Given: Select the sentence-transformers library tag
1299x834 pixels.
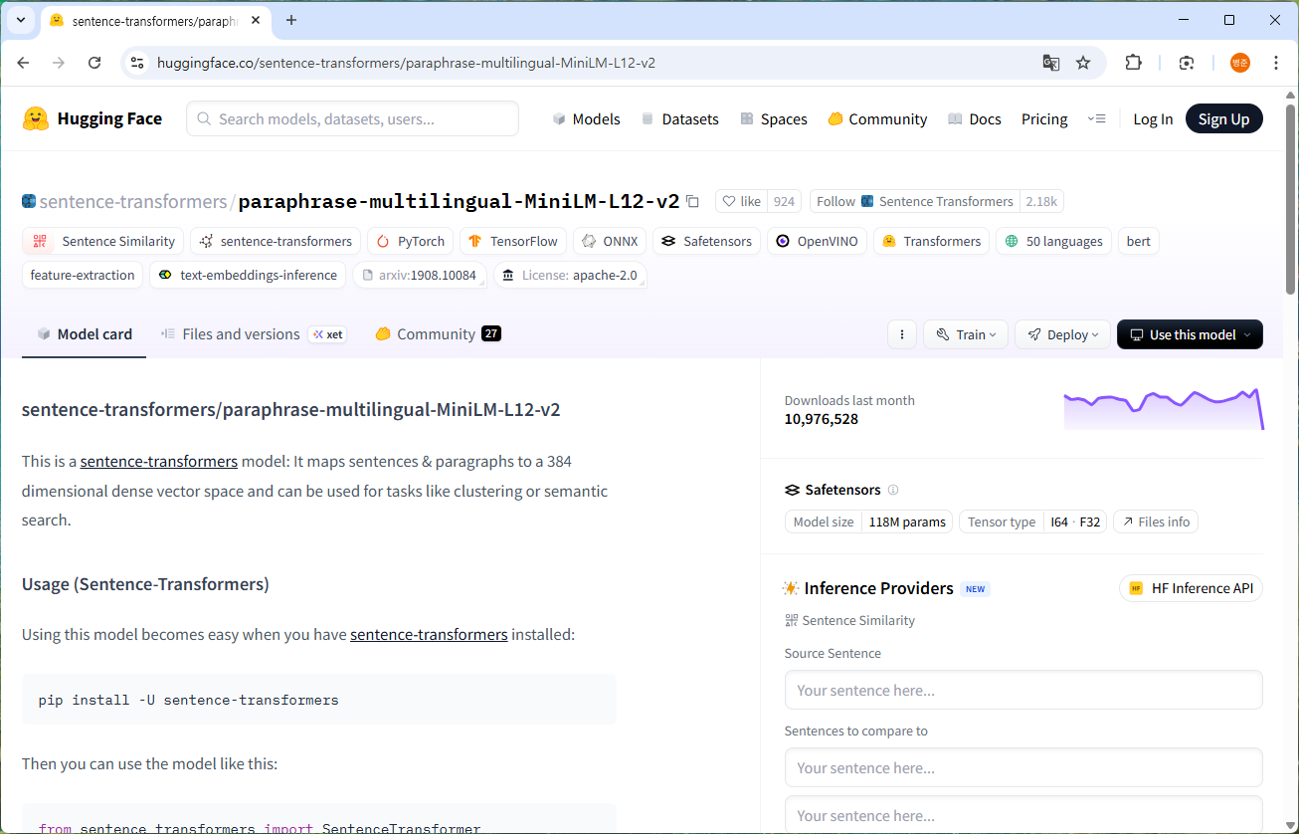Looking at the screenshot, I should [276, 242].
